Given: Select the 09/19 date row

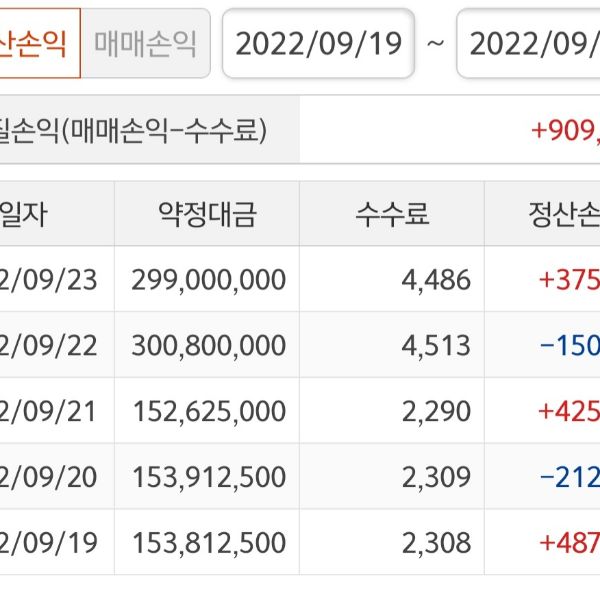Looking at the screenshot, I should pos(52,543).
